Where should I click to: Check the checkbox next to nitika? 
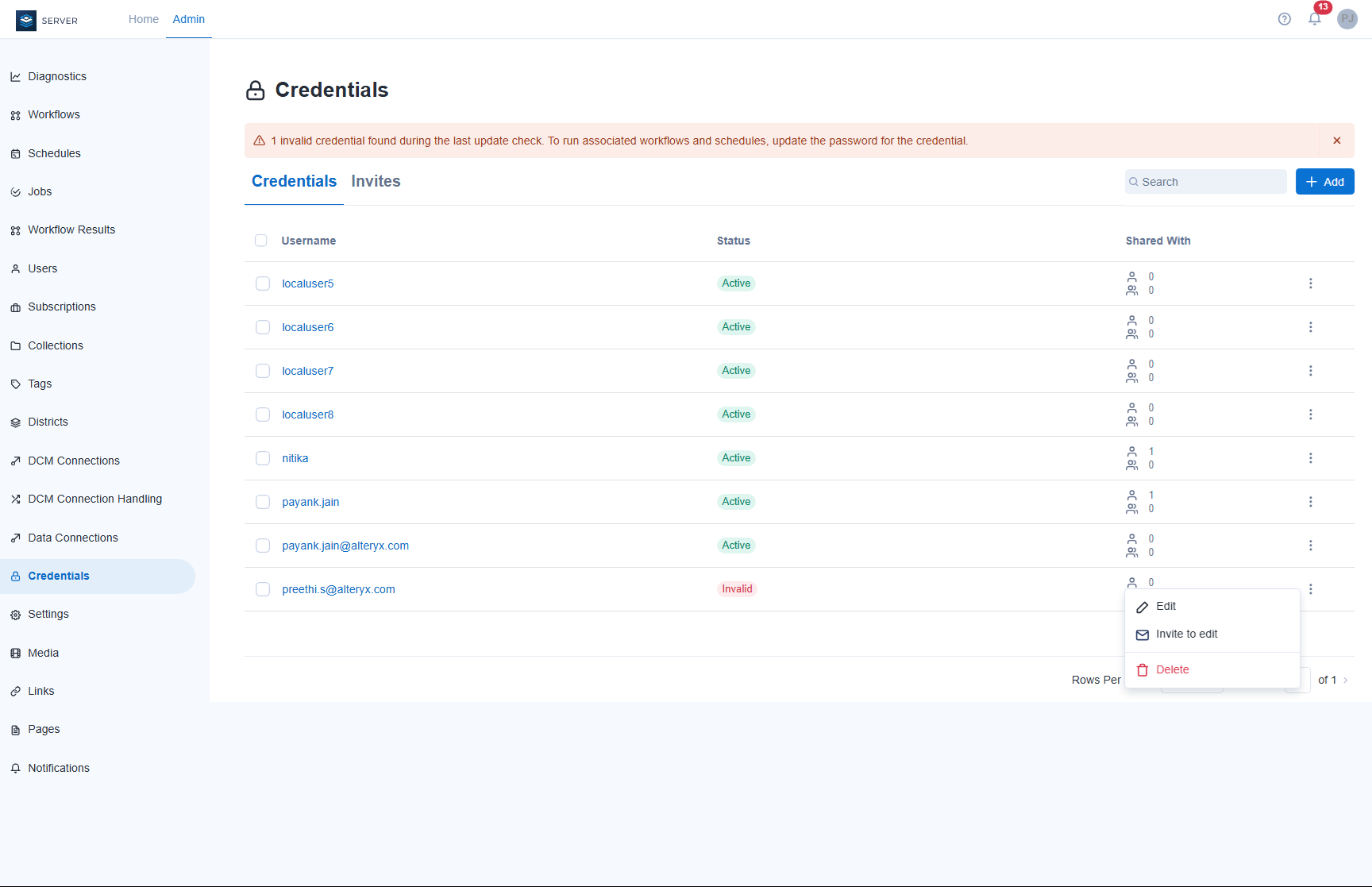(263, 458)
